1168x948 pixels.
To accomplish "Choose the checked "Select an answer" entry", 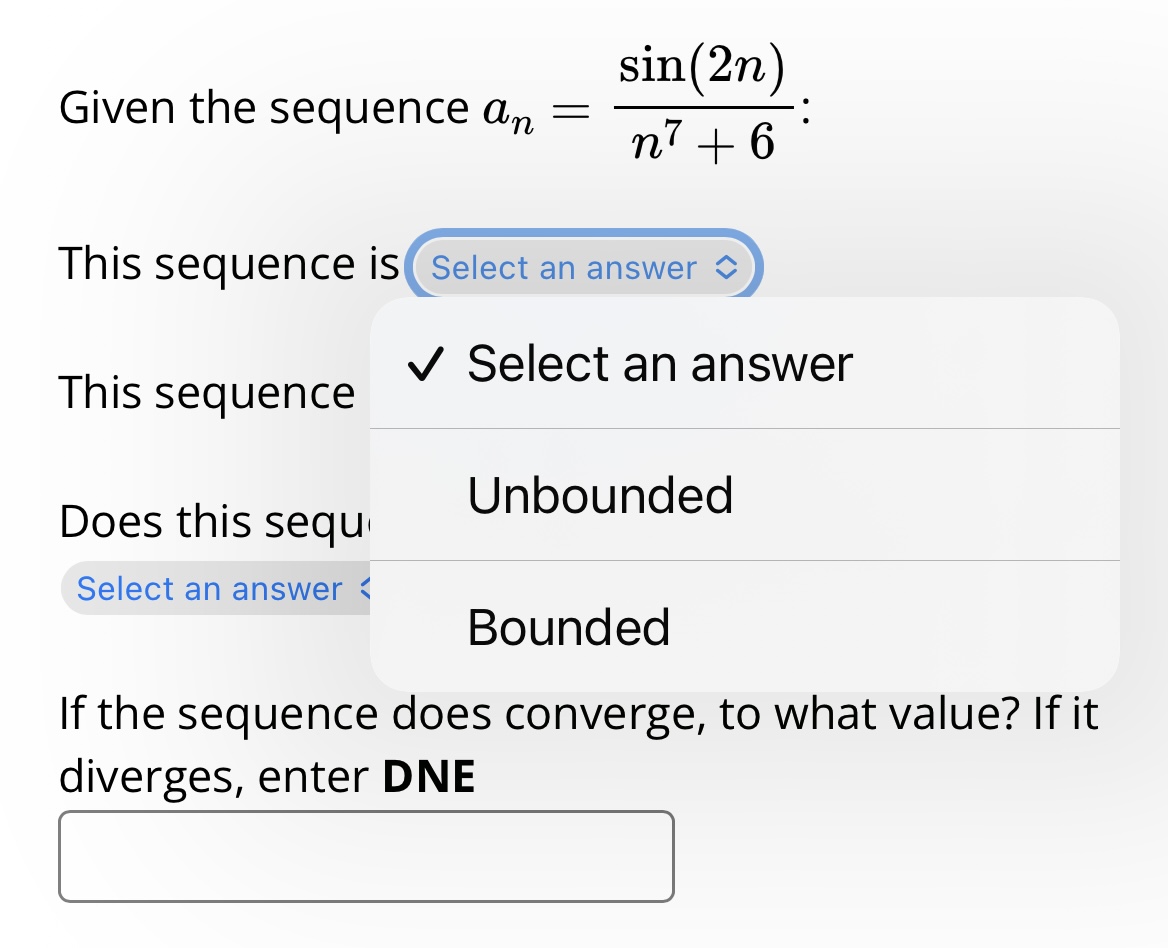I will 659,363.
